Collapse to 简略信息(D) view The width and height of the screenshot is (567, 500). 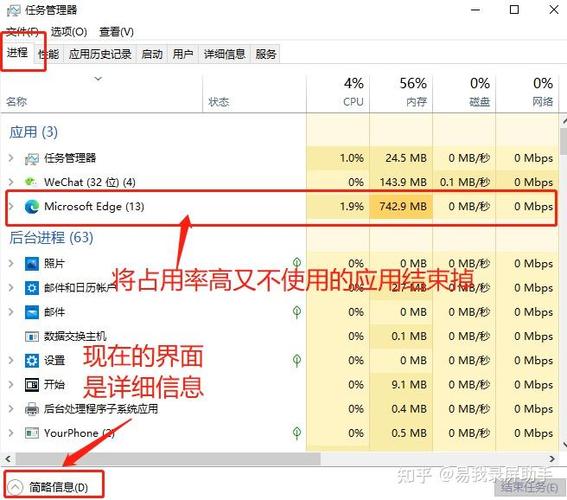pos(49,487)
